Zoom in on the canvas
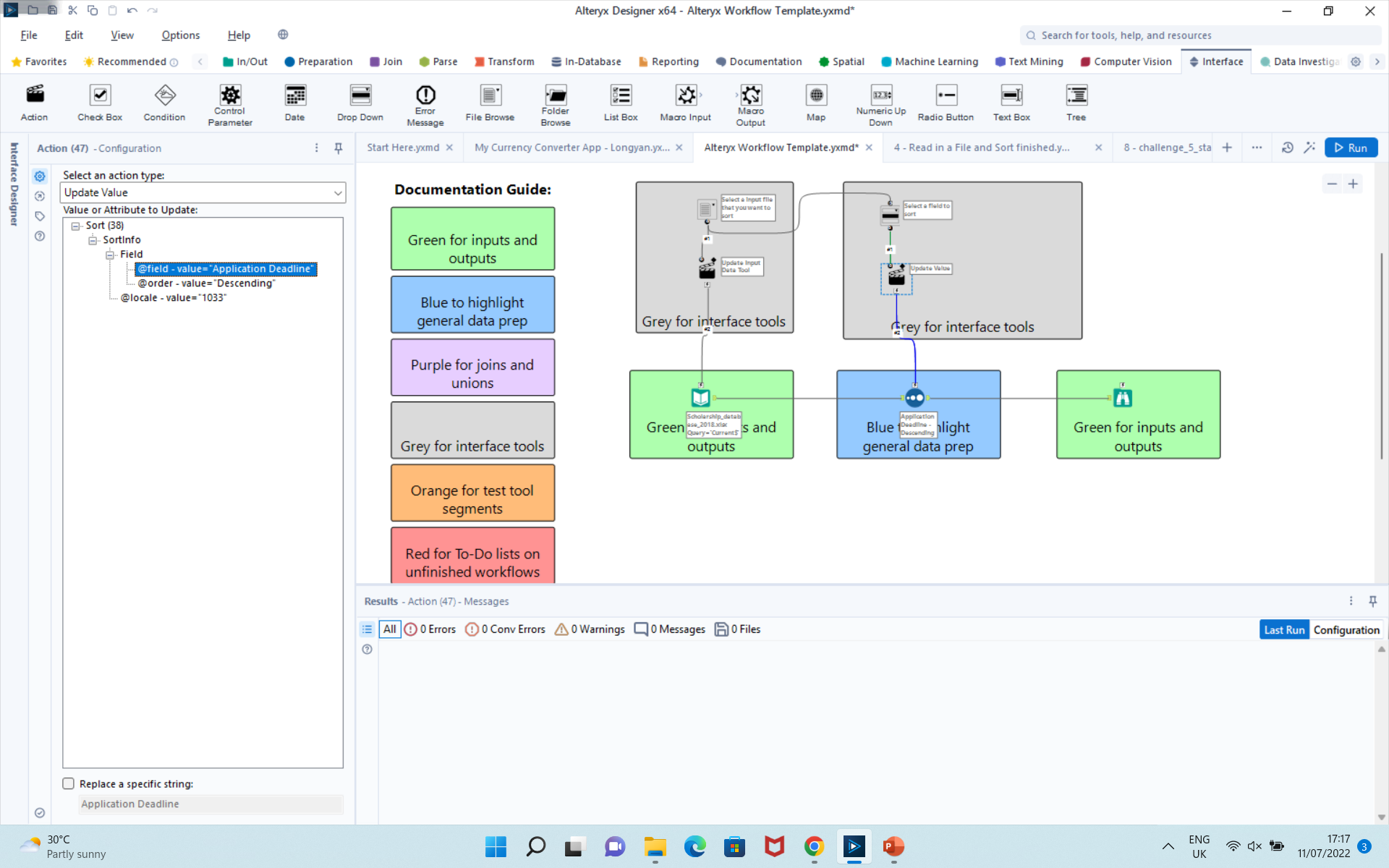Screen dimensions: 1389x868 1353,184
